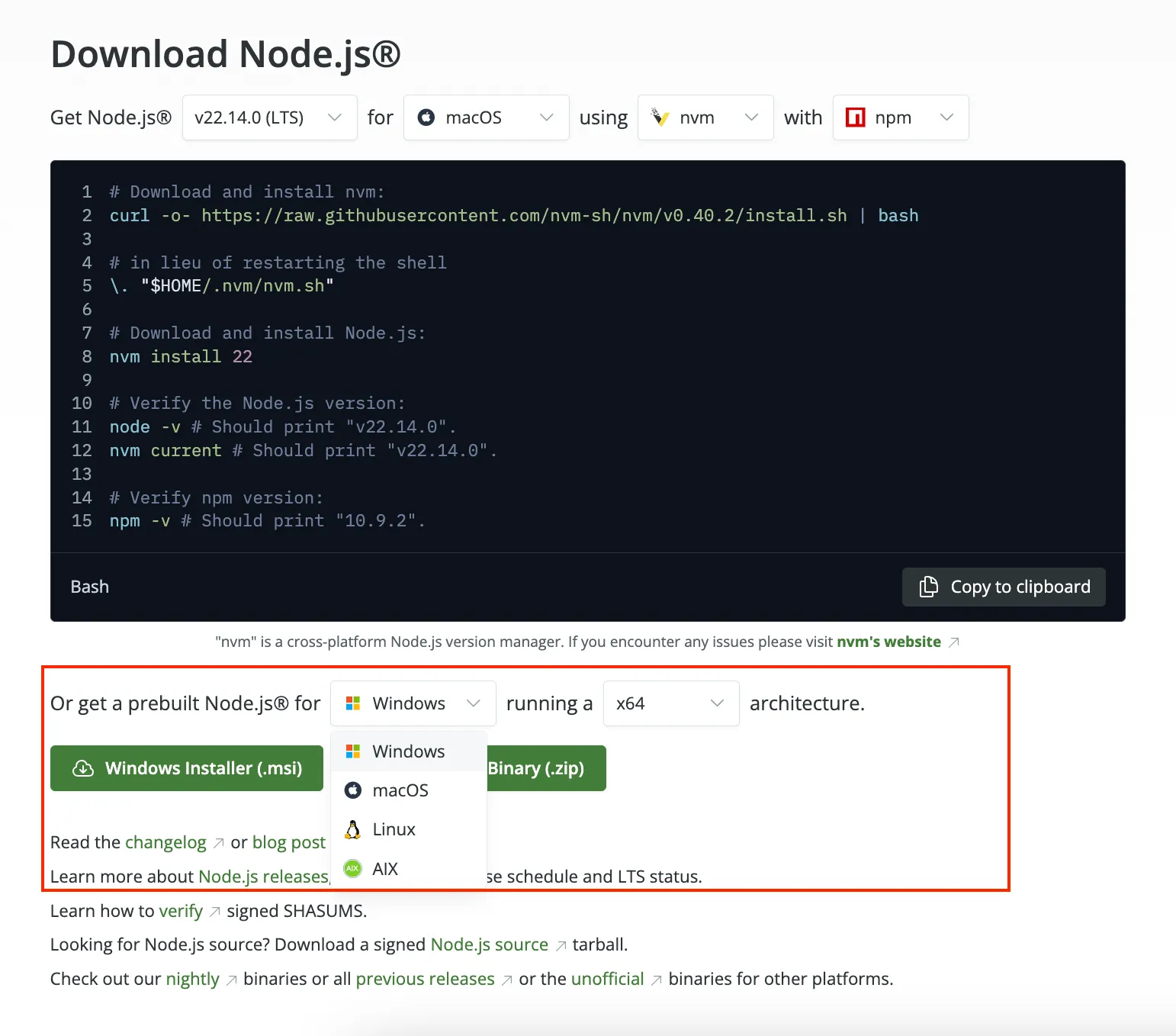Click the Apple icon next to macOS
This screenshot has height=1036, width=1176.
(x=426, y=117)
